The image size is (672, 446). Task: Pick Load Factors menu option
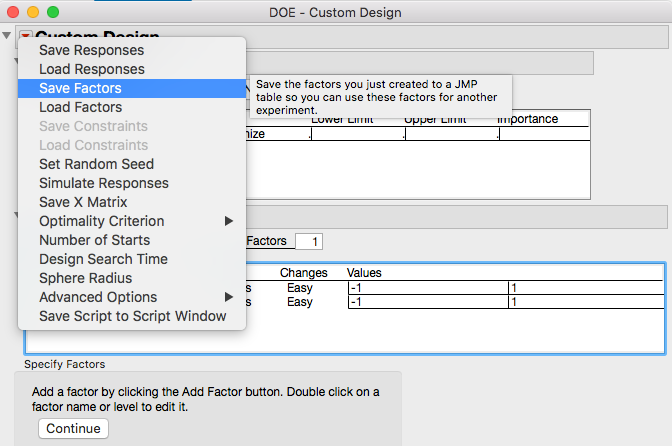click(x=80, y=107)
